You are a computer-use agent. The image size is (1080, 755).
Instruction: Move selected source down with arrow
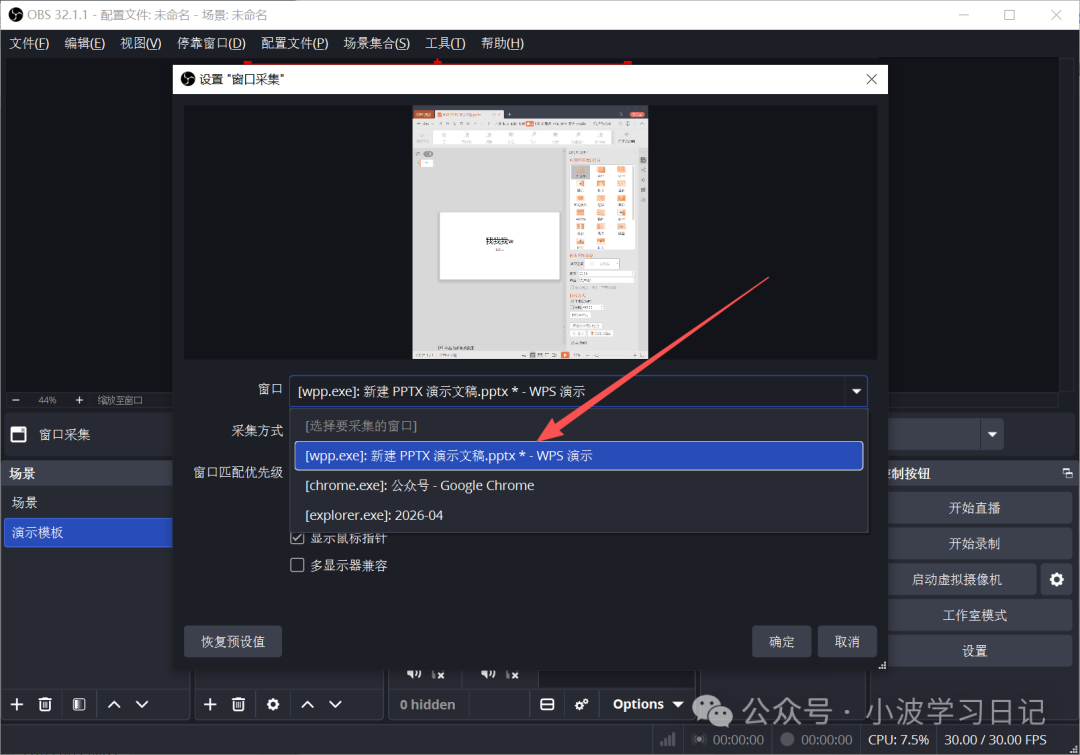click(336, 704)
